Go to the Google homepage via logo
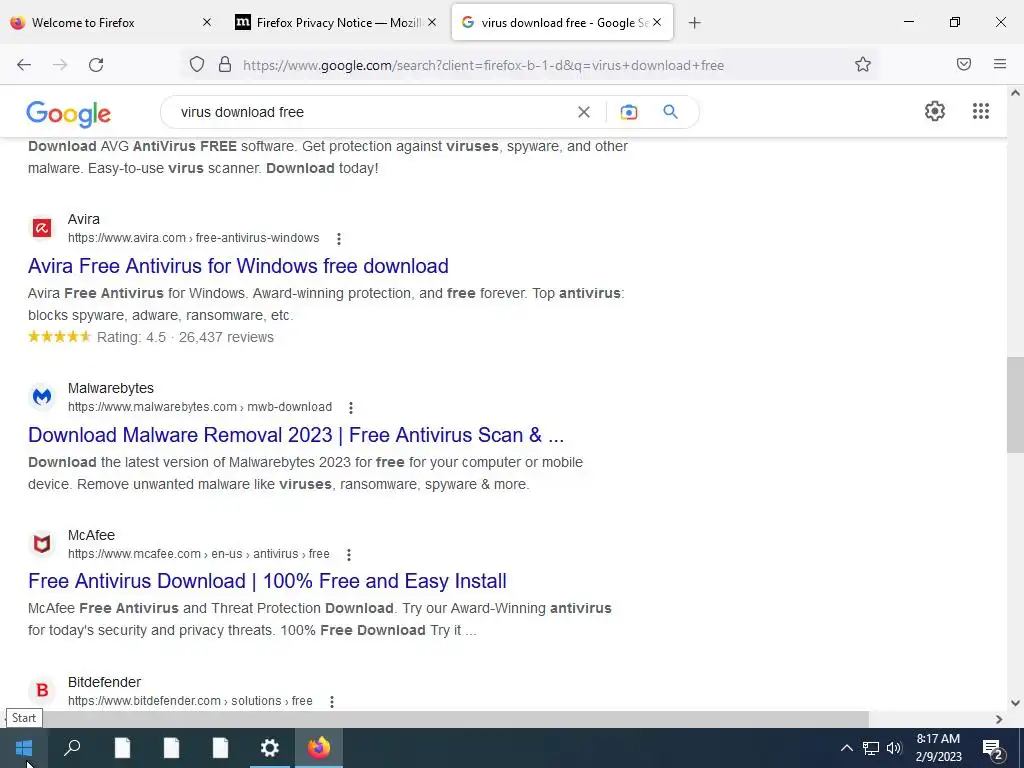This screenshot has width=1024, height=768. [69, 114]
